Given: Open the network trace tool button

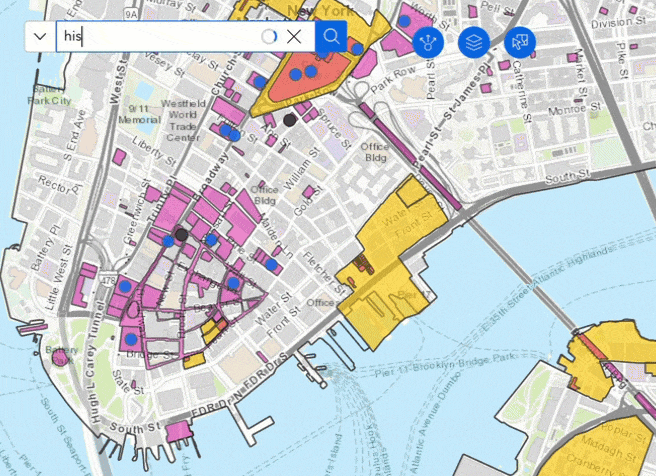Looking at the screenshot, I should [x=428, y=42].
